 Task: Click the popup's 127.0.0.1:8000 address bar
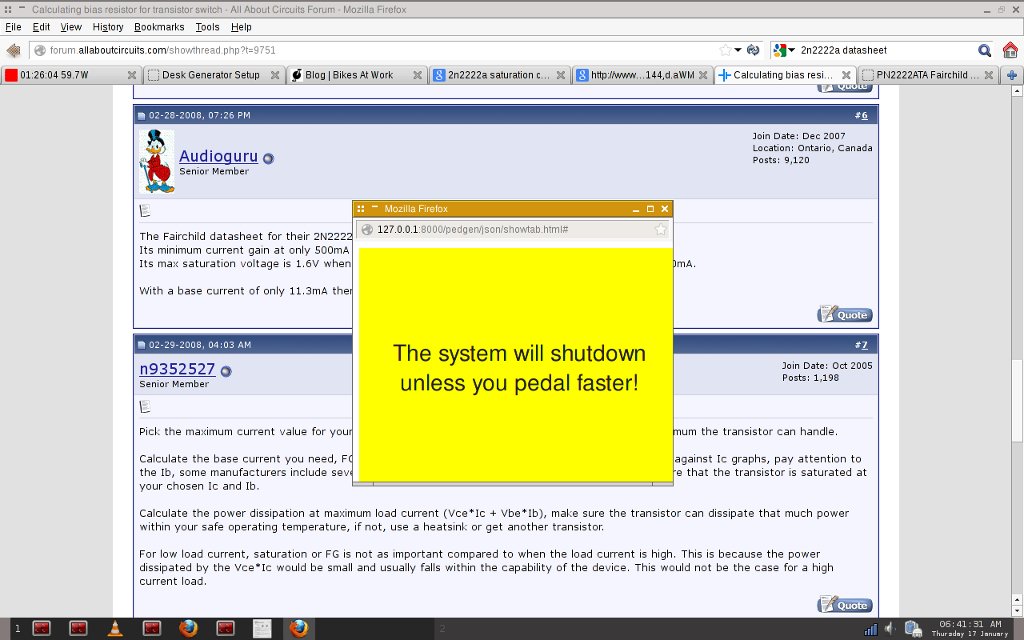pos(513,229)
